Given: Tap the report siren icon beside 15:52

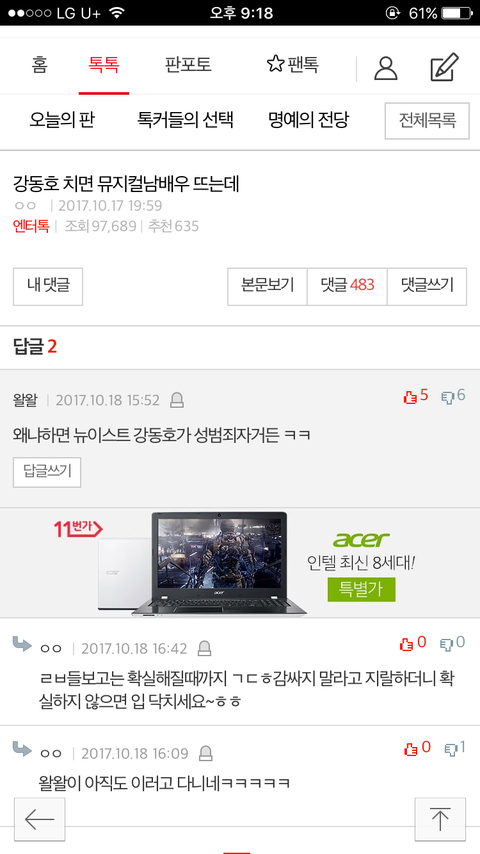Looking at the screenshot, I should point(177,401).
